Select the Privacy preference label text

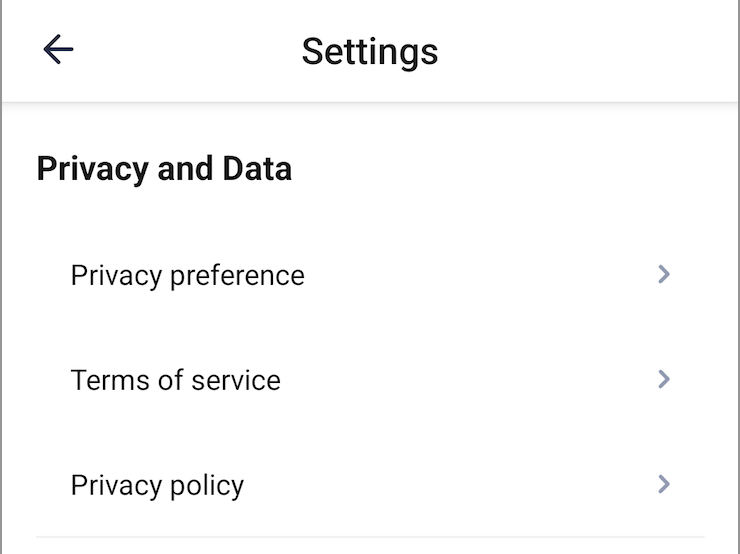(x=187, y=275)
